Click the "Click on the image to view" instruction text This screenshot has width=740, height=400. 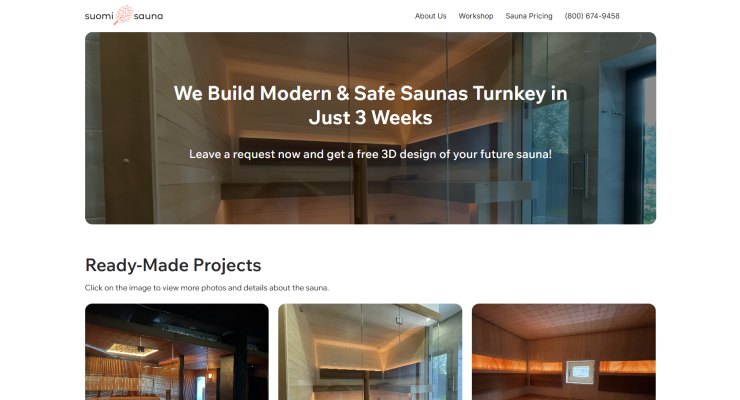(x=207, y=288)
